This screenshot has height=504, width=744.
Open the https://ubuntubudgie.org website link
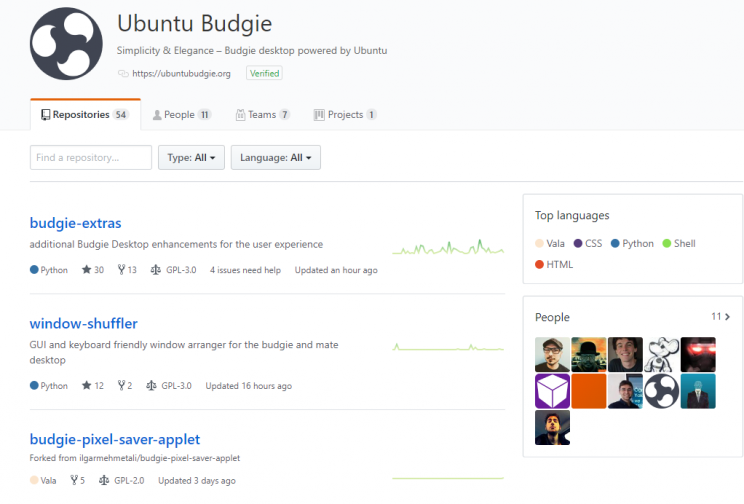[x=181, y=74]
